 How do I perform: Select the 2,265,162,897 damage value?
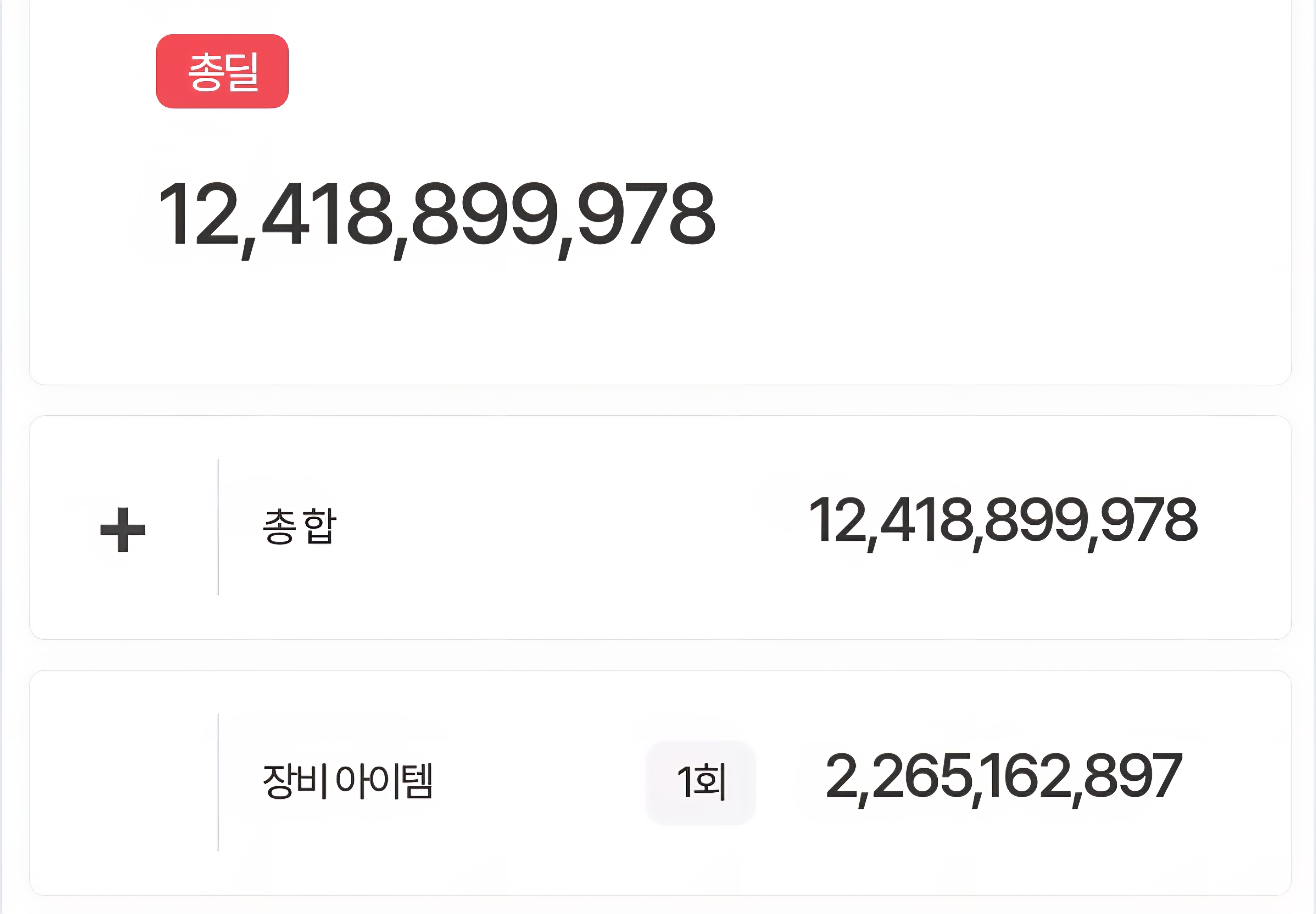pyautogui.click(x=1003, y=777)
